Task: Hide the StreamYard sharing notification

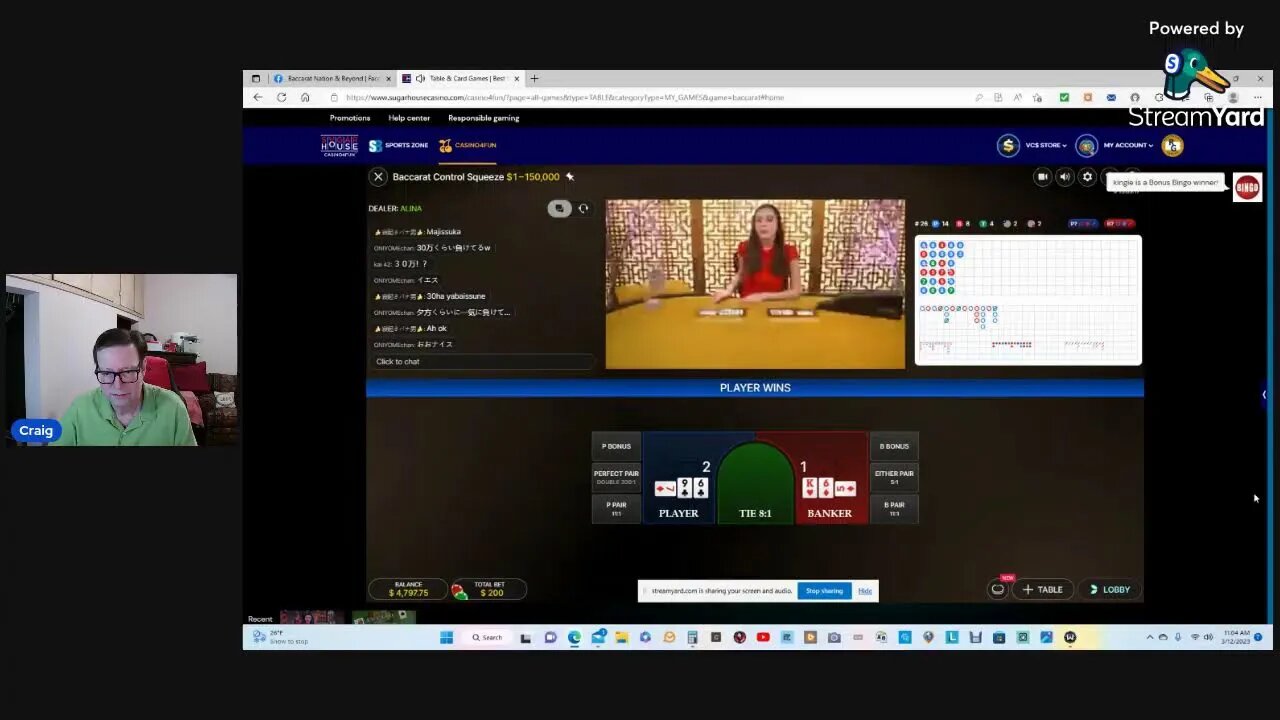Action: tap(865, 591)
